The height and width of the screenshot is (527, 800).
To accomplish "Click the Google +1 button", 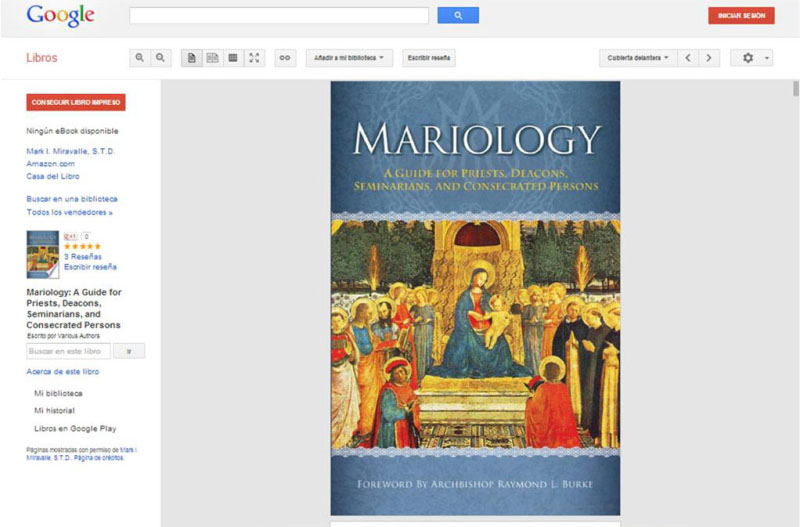I will pyautogui.click(x=70, y=236).
